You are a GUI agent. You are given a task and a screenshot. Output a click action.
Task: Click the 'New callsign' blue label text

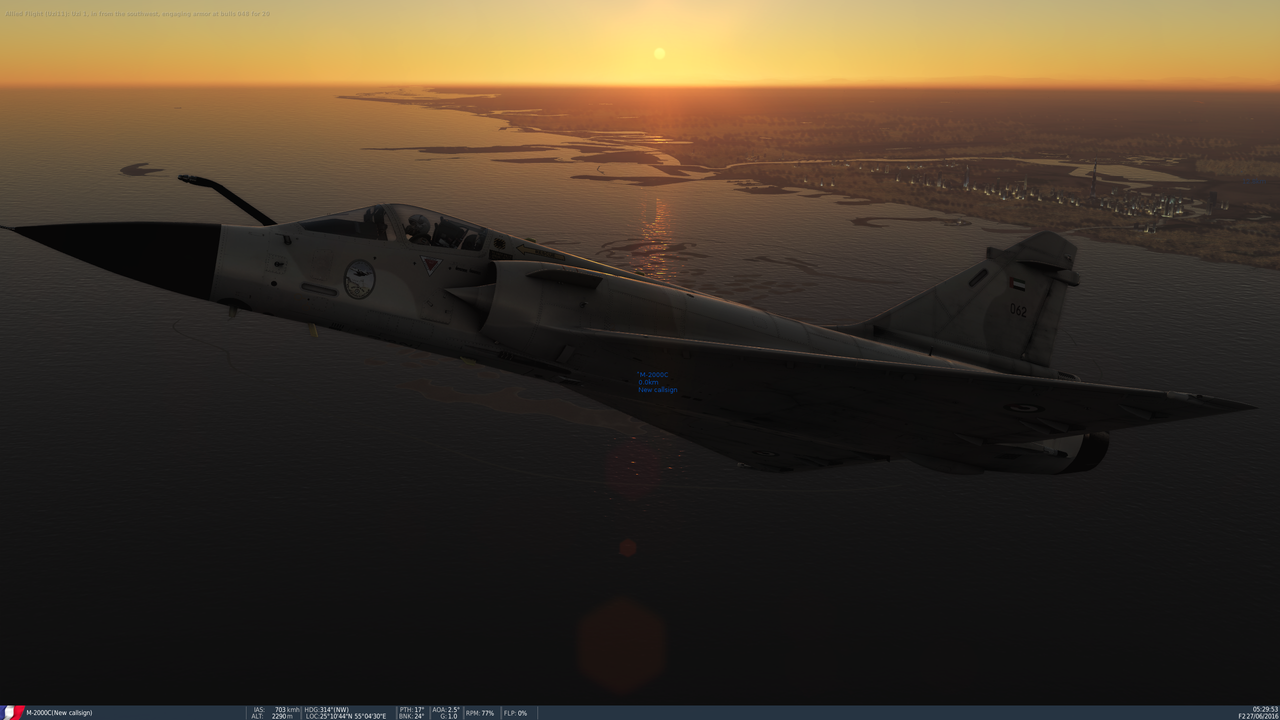coord(658,390)
